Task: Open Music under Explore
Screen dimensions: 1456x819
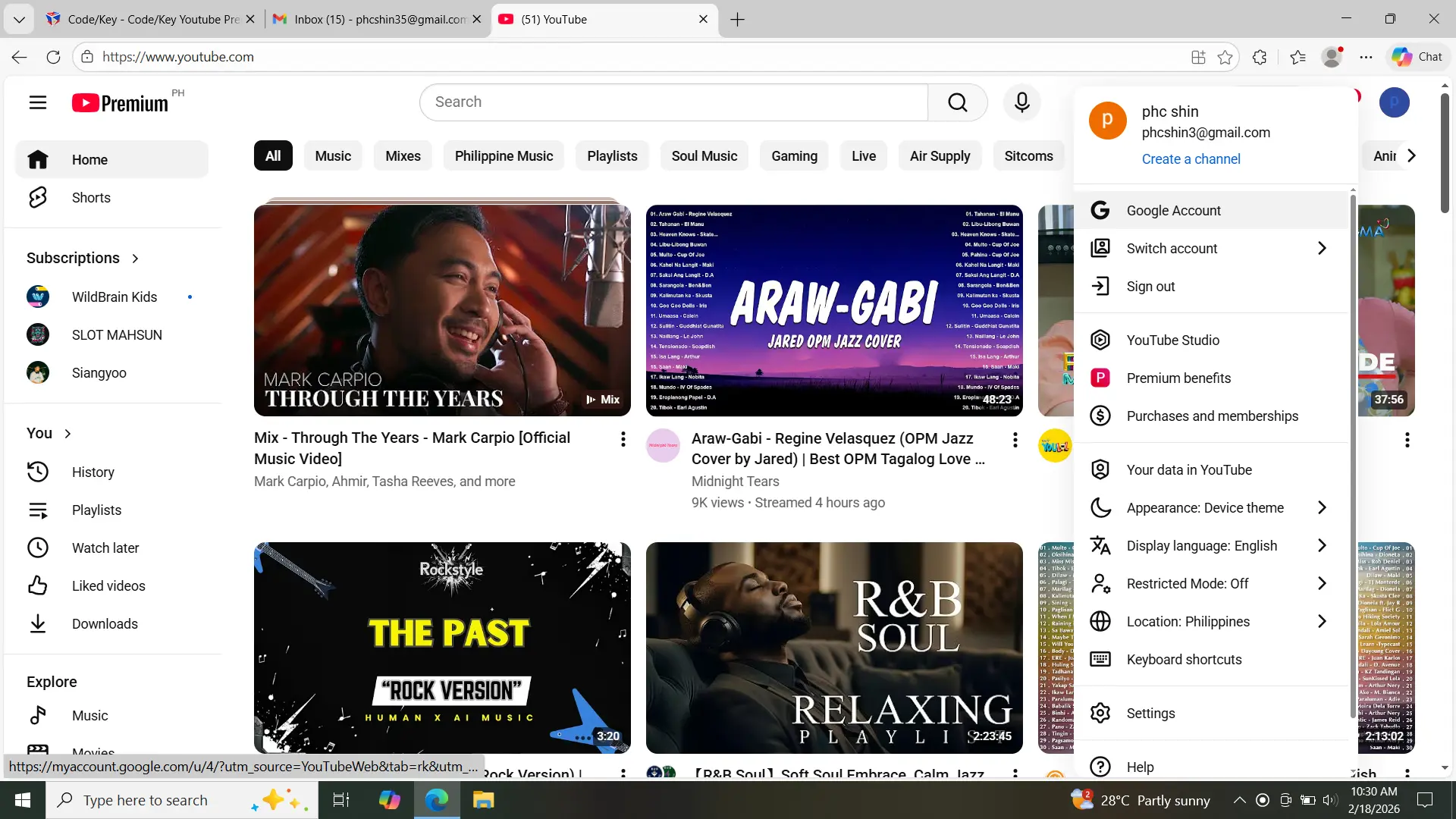Action: pyautogui.click(x=111, y=716)
